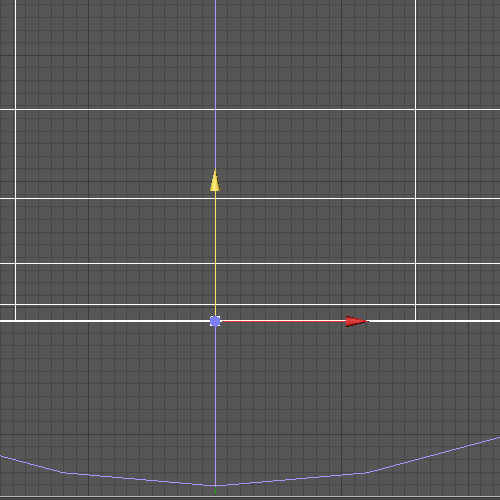Click the second white horizontal line from top
The width and height of the screenshot is (500, 500).
coord(250,198)
